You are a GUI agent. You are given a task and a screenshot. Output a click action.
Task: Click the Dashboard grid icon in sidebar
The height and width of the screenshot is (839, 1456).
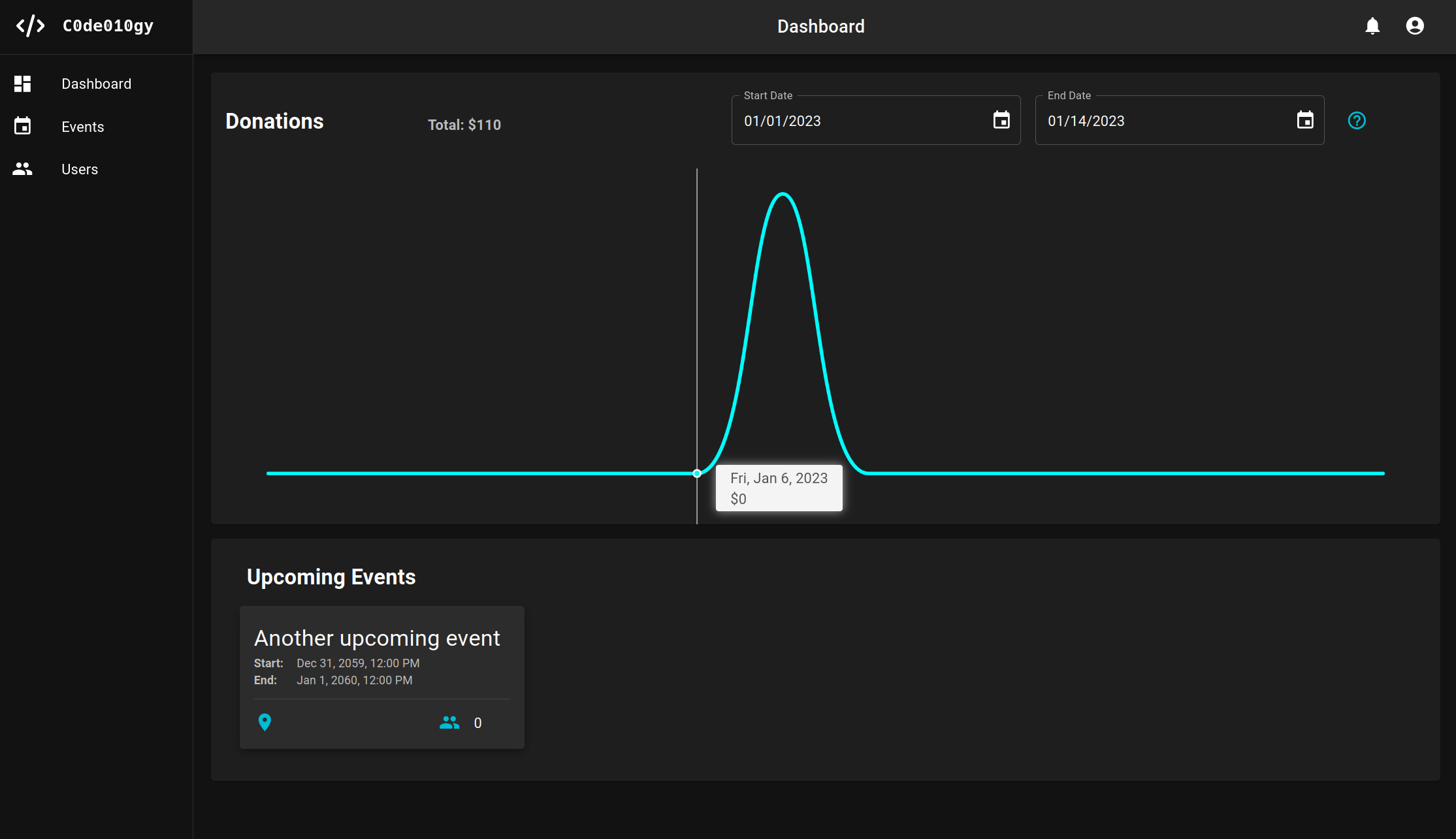[x=23, y=84]
